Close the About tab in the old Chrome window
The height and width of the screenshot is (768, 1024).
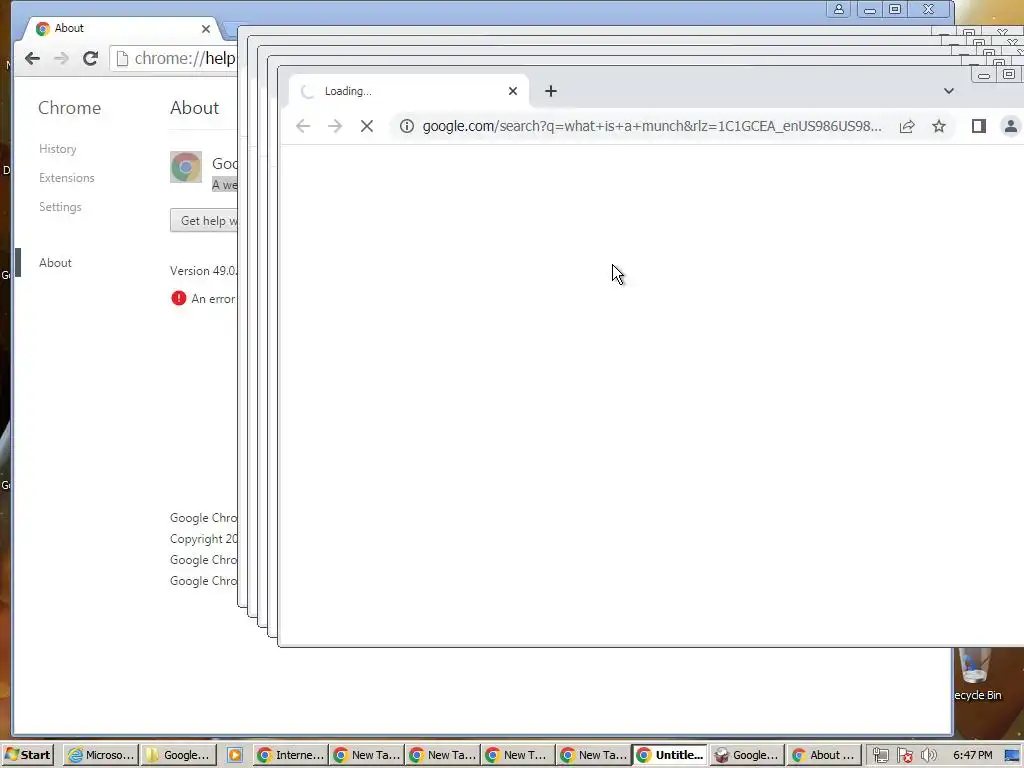(x=206, y=29)
